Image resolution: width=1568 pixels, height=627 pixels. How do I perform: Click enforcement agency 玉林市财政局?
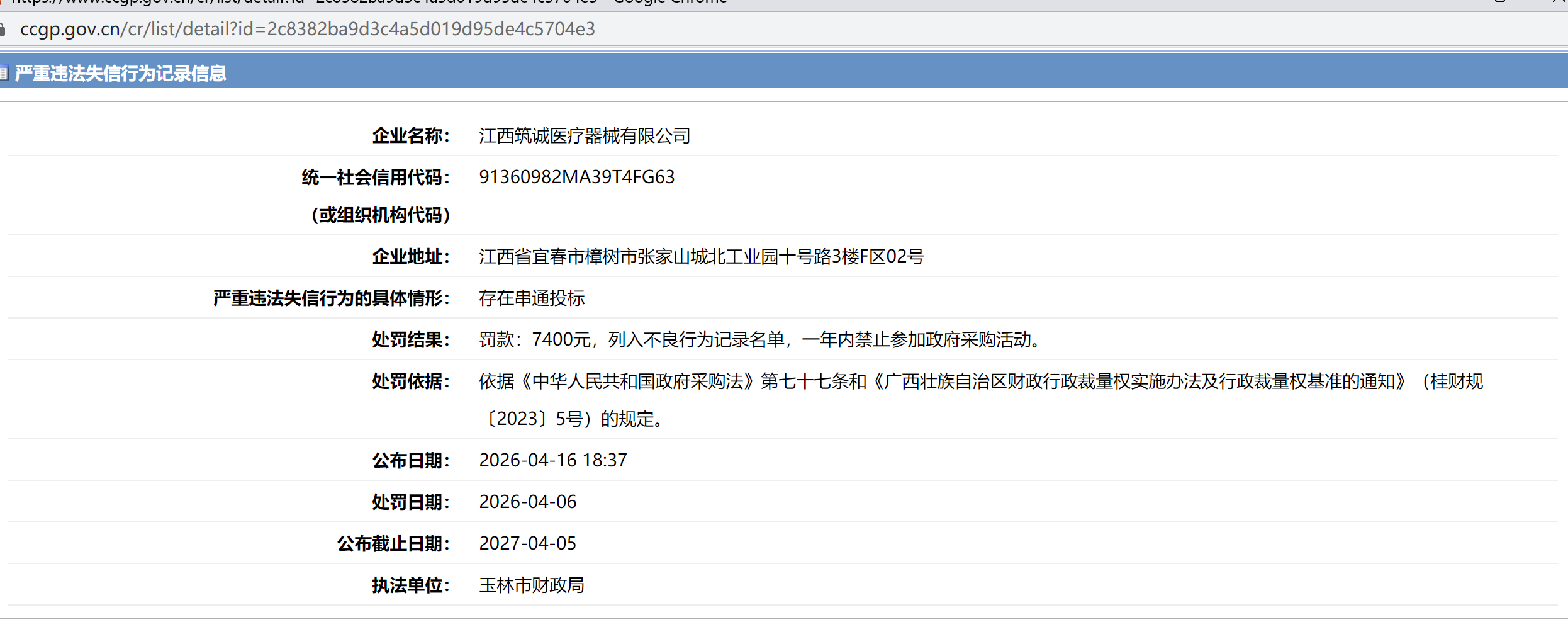(532, 585)
